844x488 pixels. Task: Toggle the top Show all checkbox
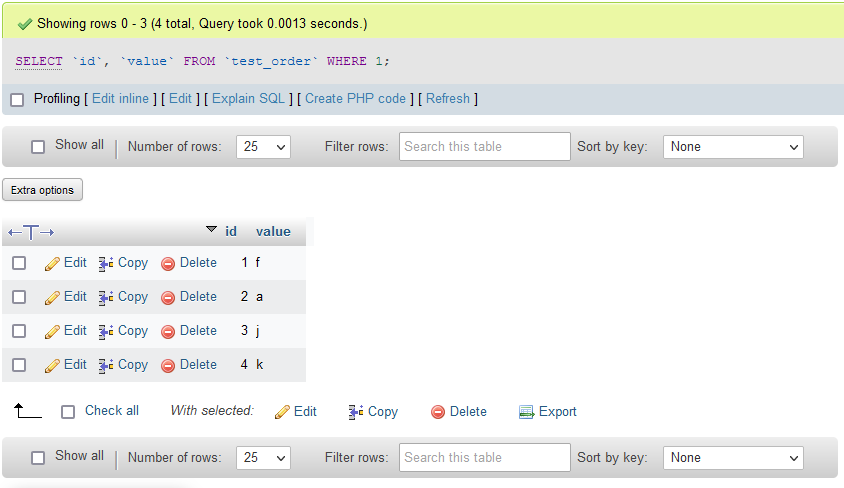tap(38, 146)
